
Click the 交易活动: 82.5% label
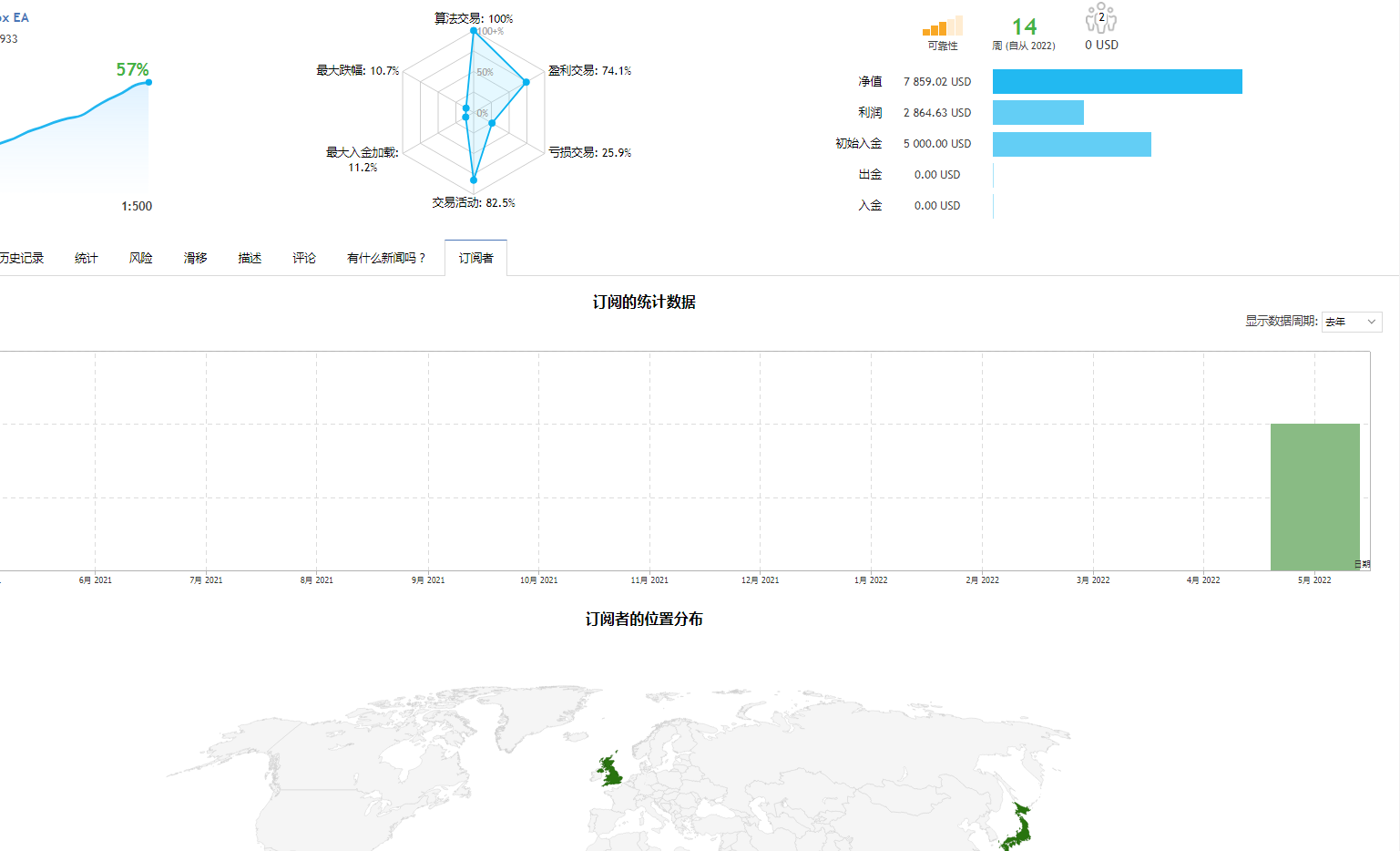[474, 202]
